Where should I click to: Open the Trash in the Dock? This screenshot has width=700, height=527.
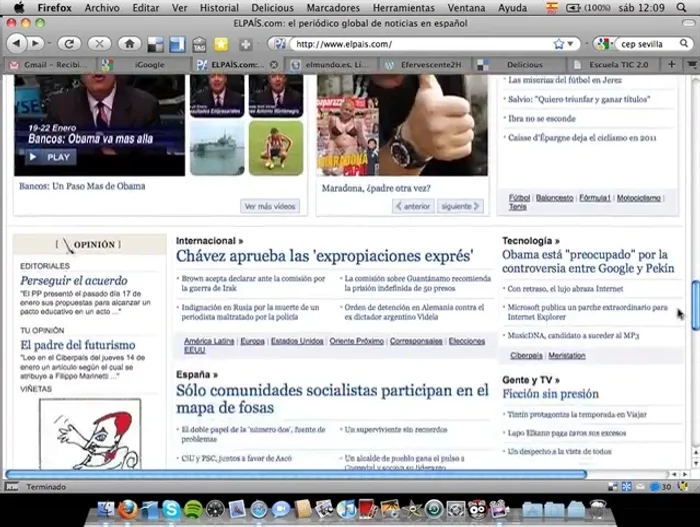click(598, 510)
